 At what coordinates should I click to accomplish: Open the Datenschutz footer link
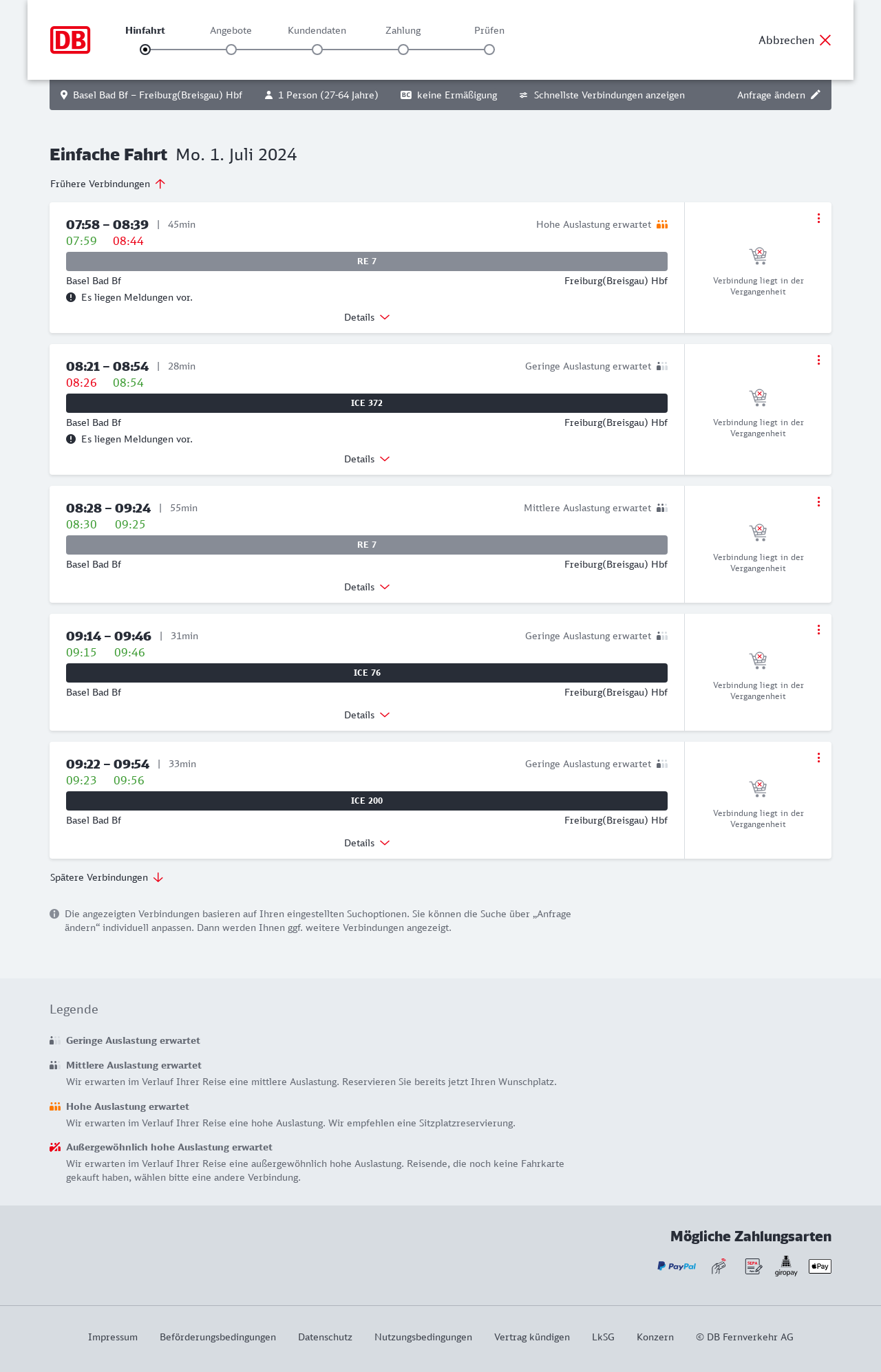point(325,1337)
